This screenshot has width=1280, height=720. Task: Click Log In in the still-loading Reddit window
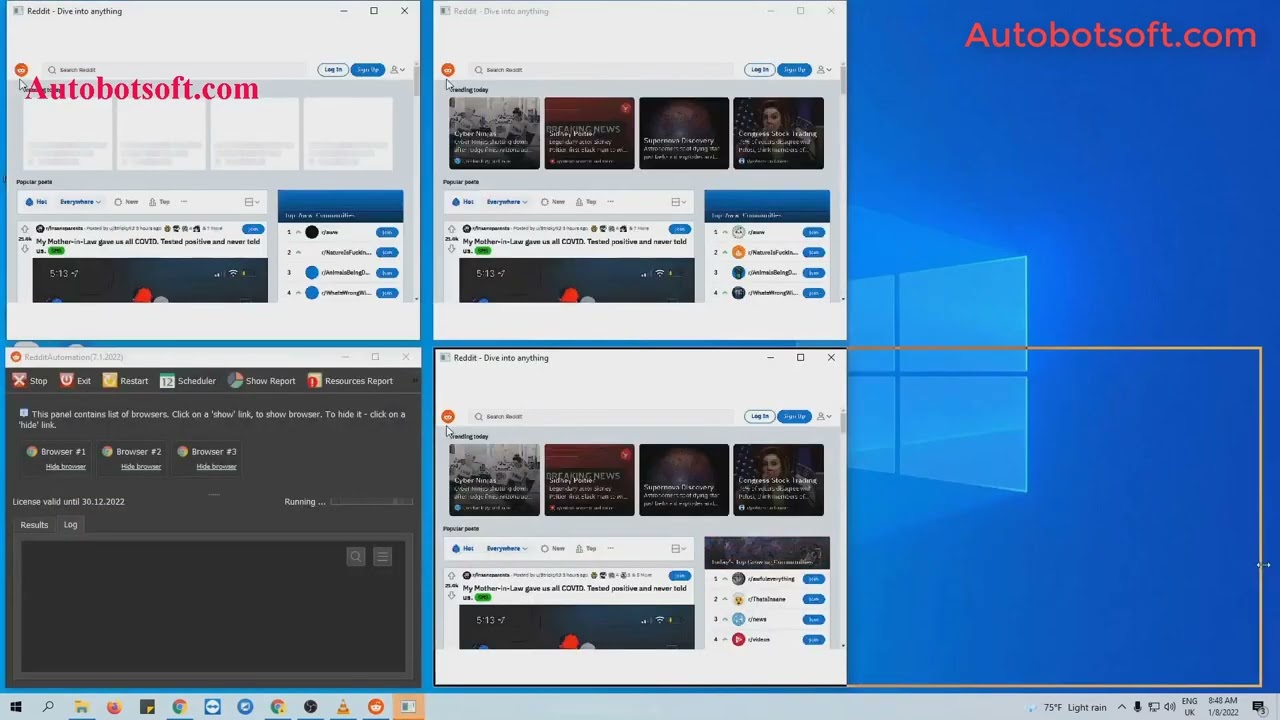333,70
